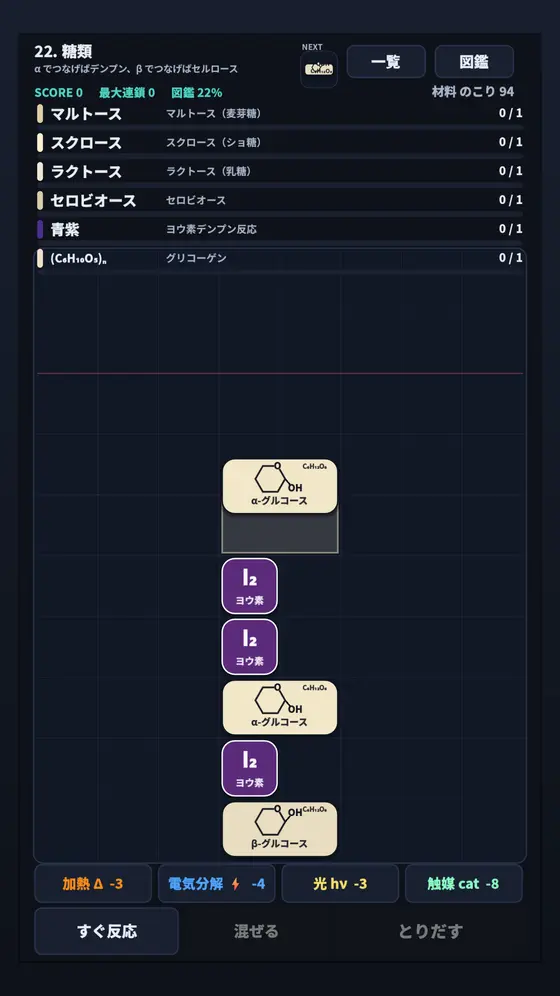Viewport: 560px width, 996px height.
Task: Click the ヨウ素デンプン反応 description text
Action: (x=211, y=229)
